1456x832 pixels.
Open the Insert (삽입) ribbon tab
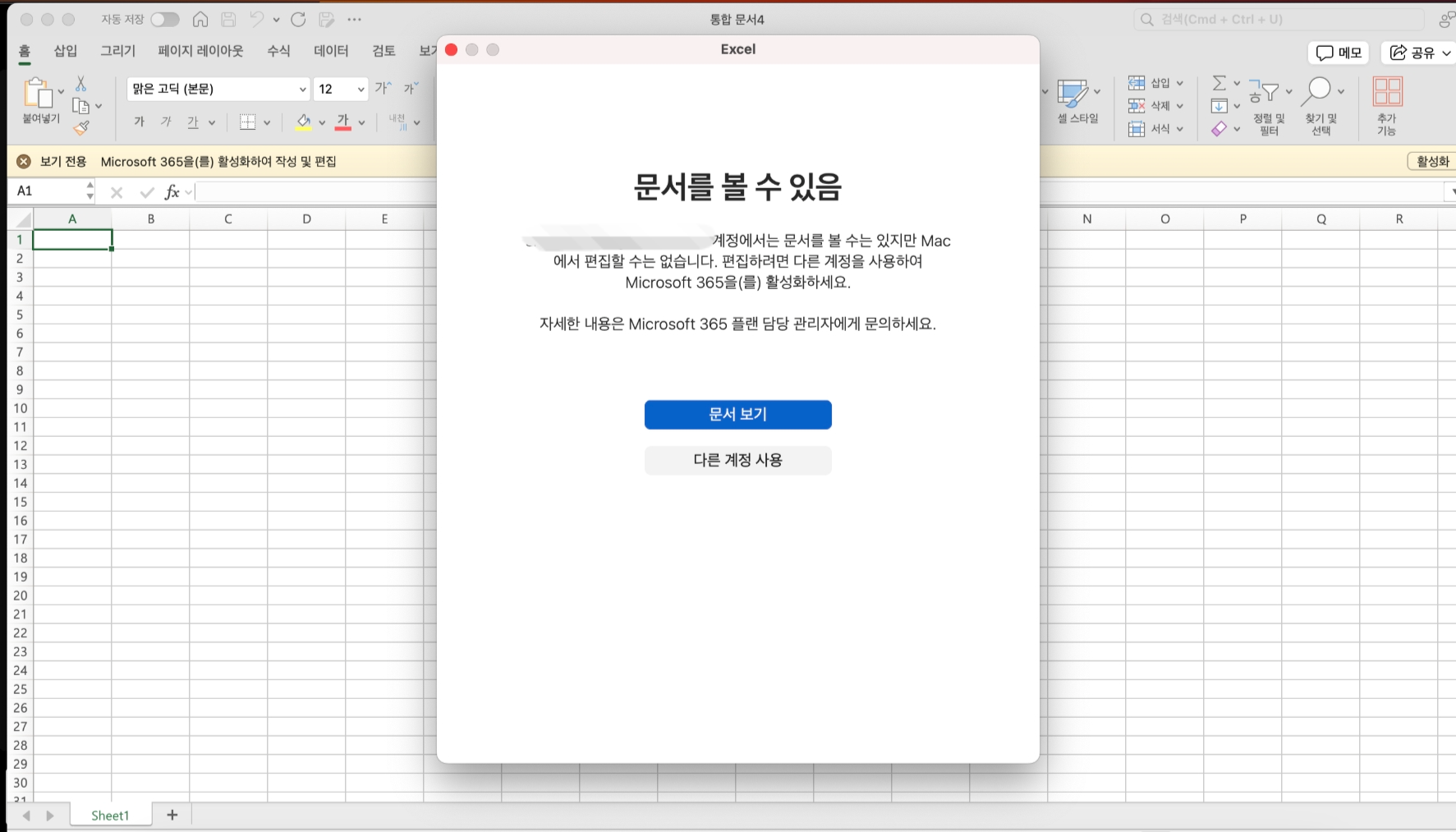click(x=66, y=51)
